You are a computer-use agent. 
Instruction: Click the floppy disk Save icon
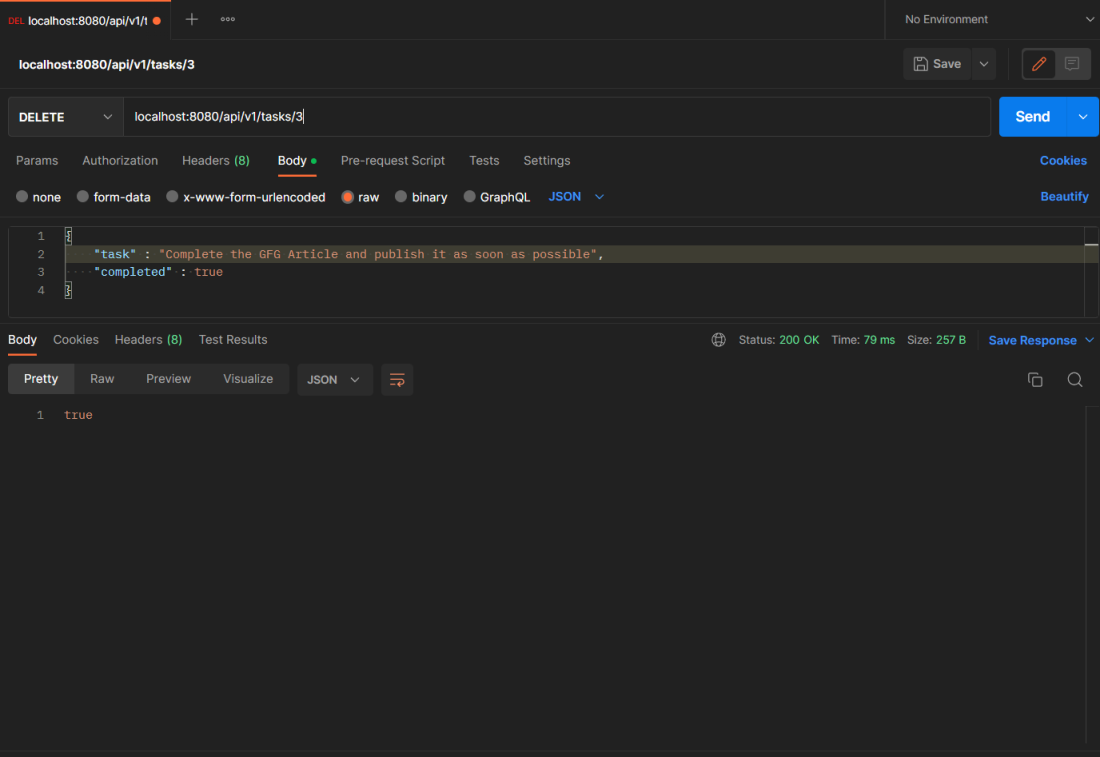[x=920, y=64]
